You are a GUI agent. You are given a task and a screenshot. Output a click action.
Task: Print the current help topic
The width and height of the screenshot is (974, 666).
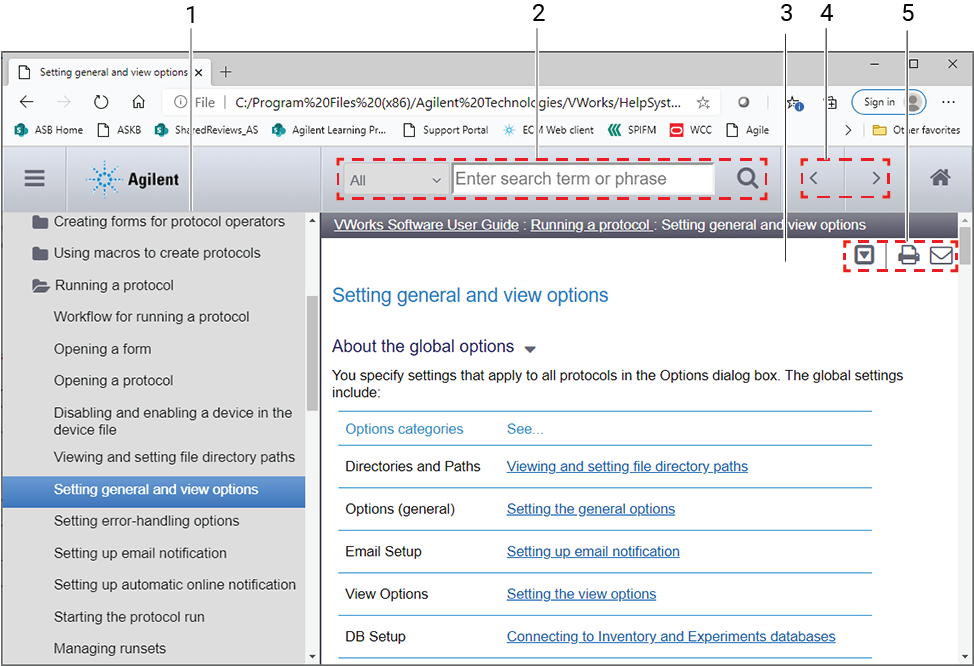(909, 255)
